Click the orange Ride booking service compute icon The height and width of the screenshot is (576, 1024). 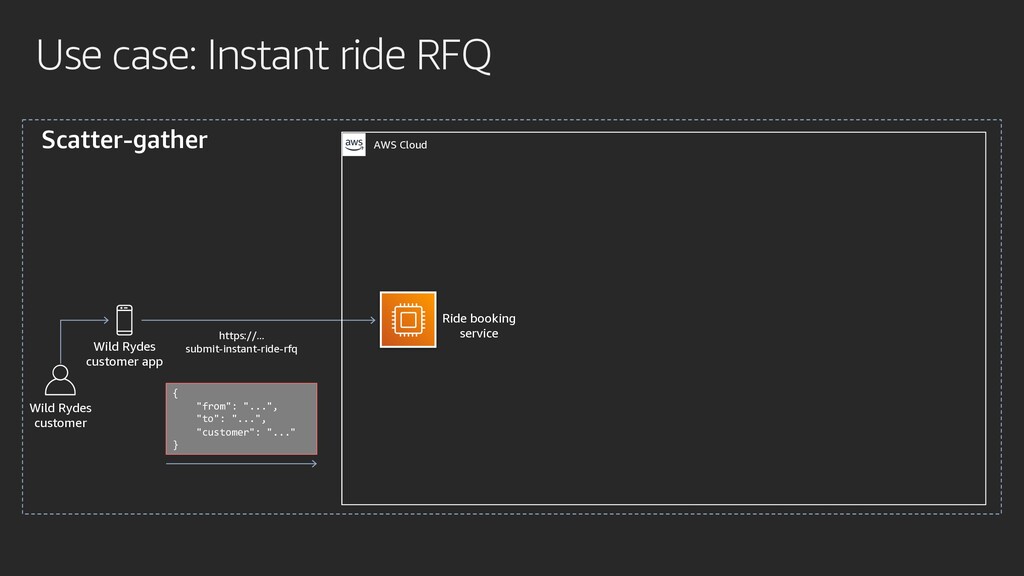click(408, 319)
